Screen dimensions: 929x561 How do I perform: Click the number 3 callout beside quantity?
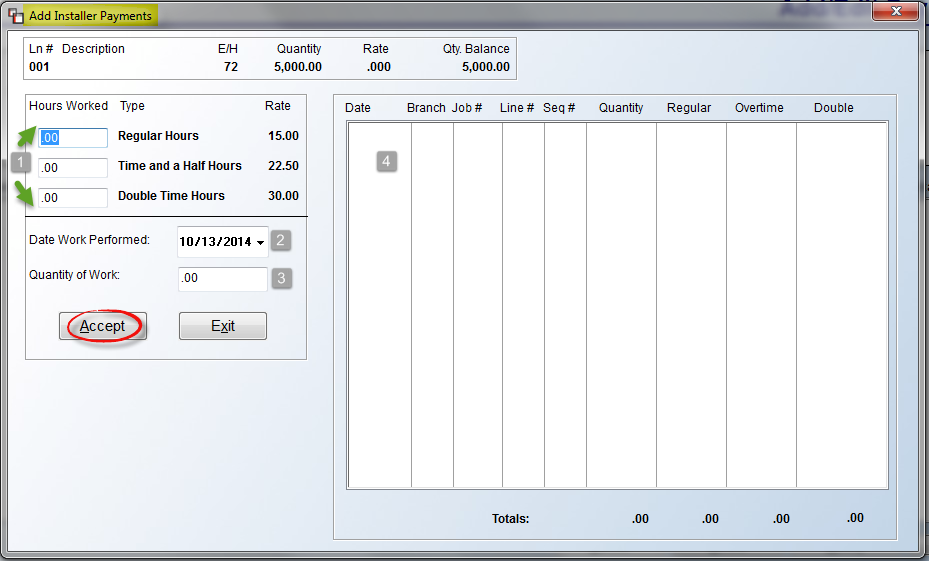pos(282,278)
